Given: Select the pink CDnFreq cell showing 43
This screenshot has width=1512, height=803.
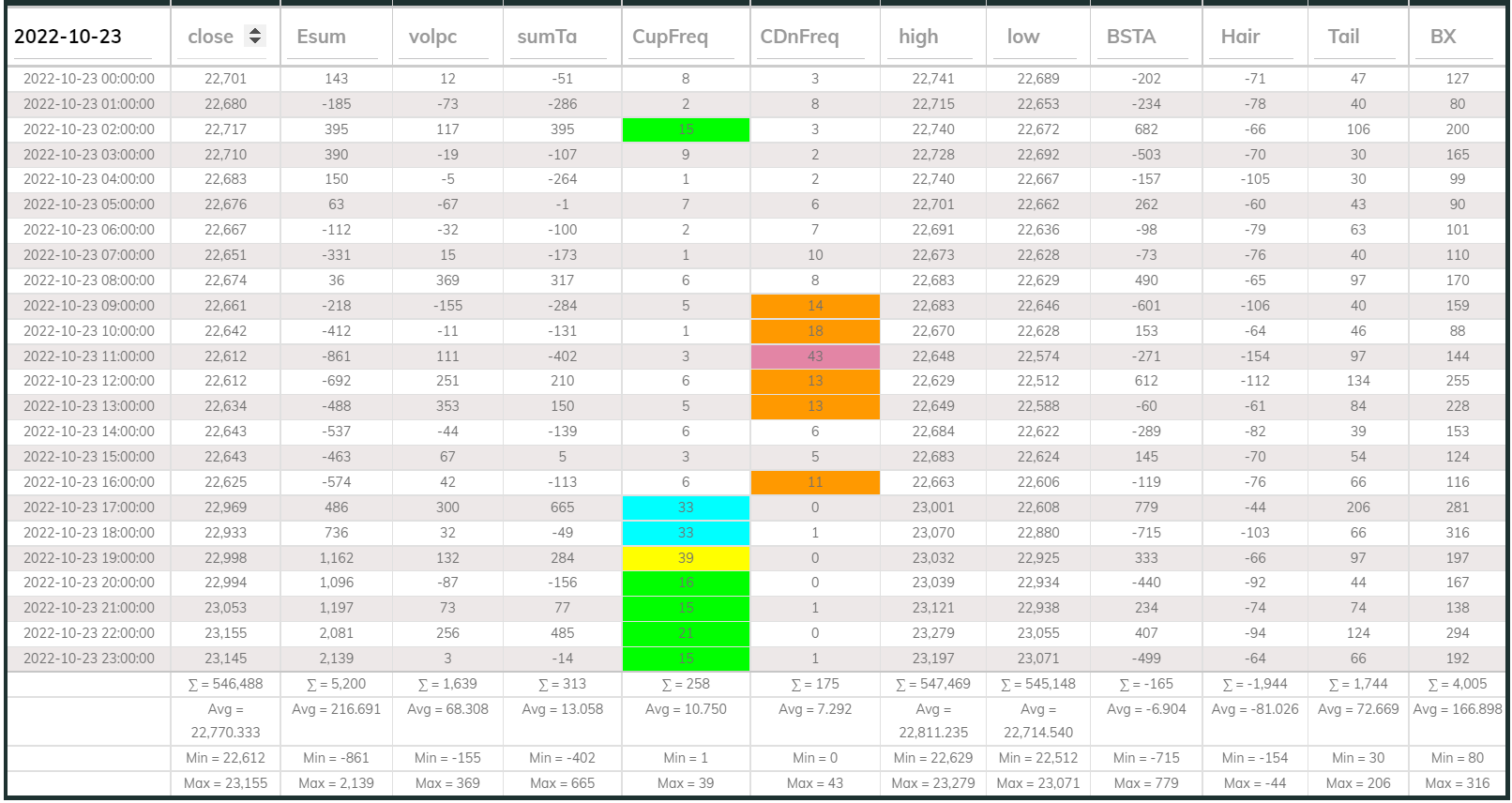Looking at the screenshot, I should click(x=815, y=356).
